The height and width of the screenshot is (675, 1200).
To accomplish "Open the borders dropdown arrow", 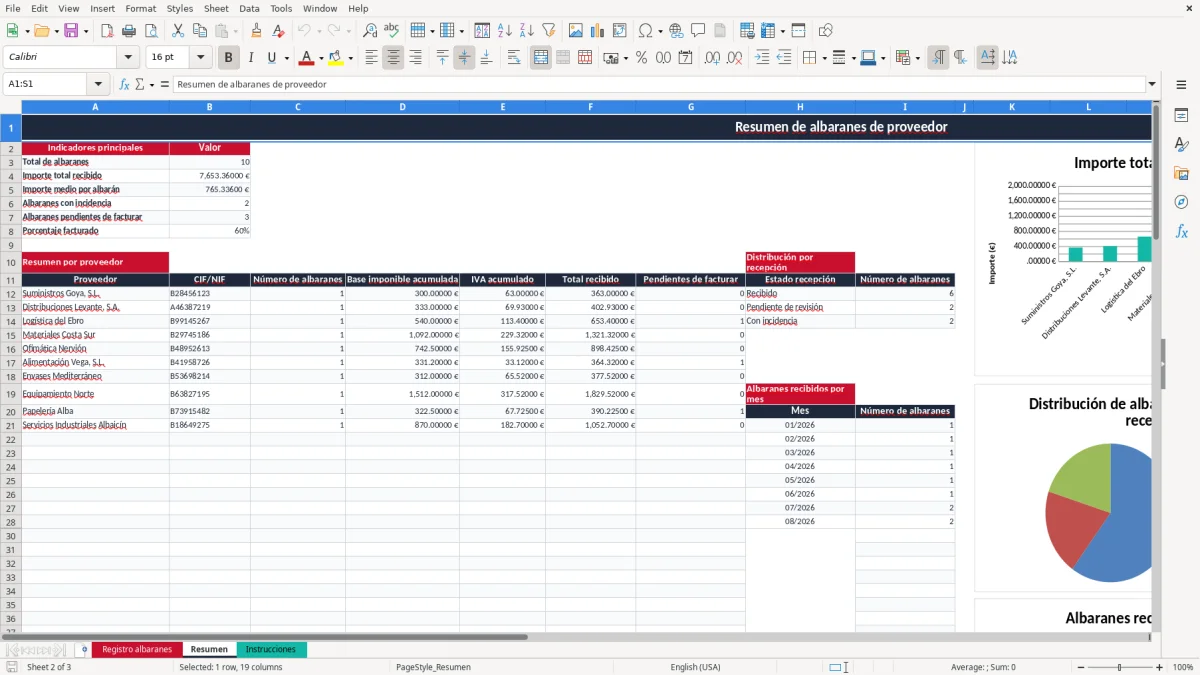I will [x=826, y=58].
